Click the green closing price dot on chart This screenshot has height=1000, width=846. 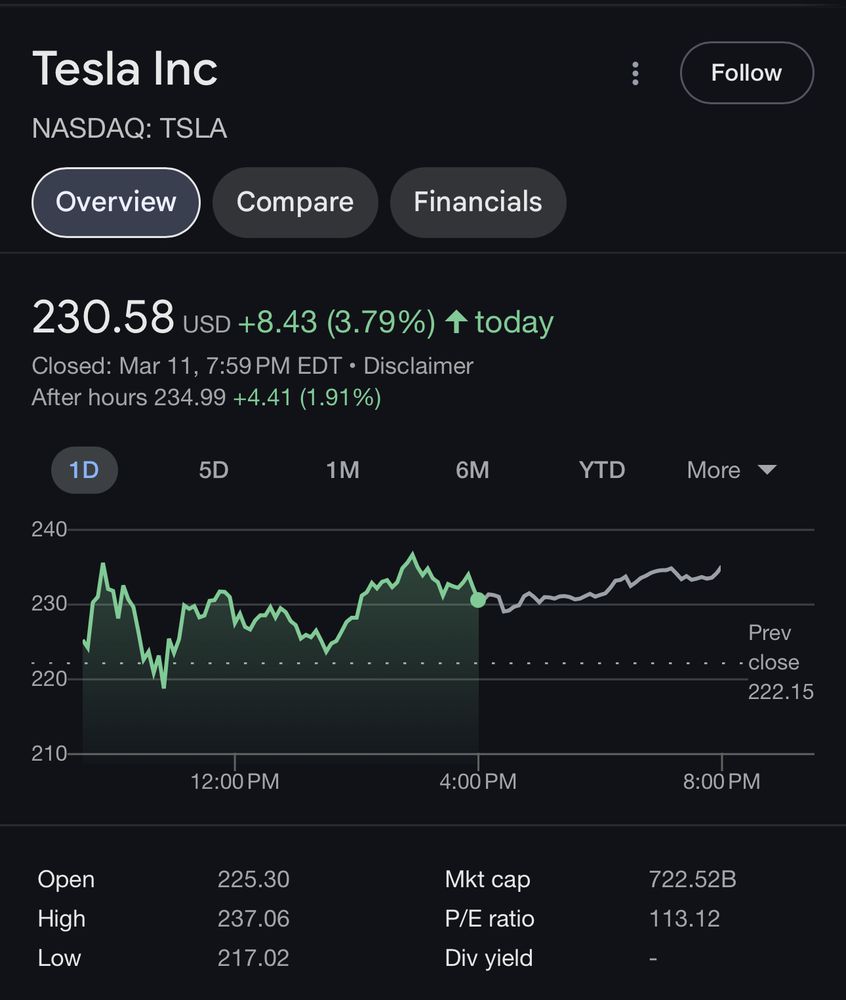478,600
